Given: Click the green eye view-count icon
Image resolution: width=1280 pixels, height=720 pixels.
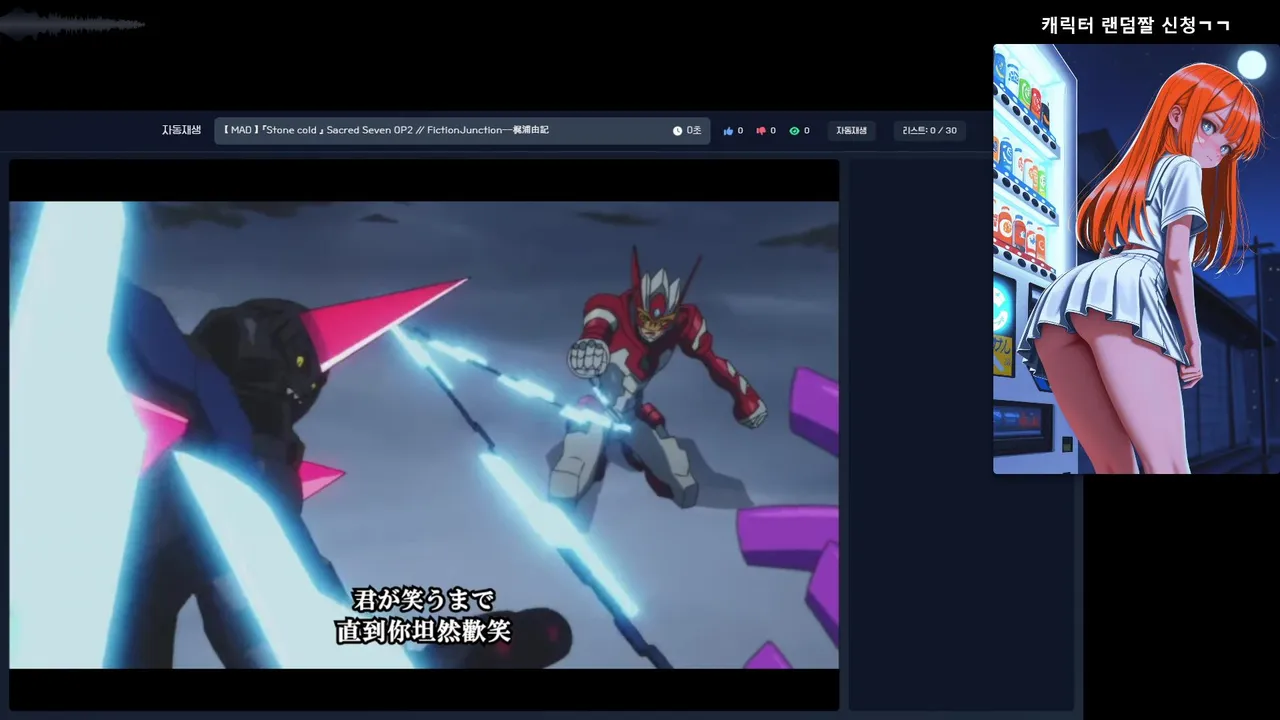Looking at the screenshot, I should [x=794, y=131].
